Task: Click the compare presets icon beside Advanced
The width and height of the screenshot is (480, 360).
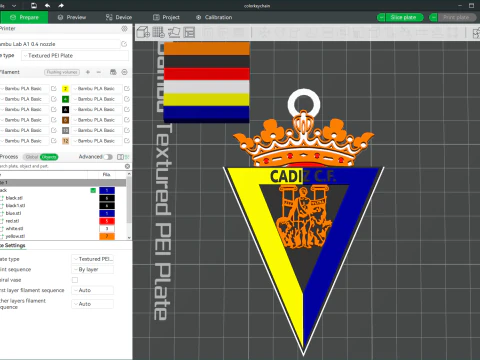Action: (121, 157)
